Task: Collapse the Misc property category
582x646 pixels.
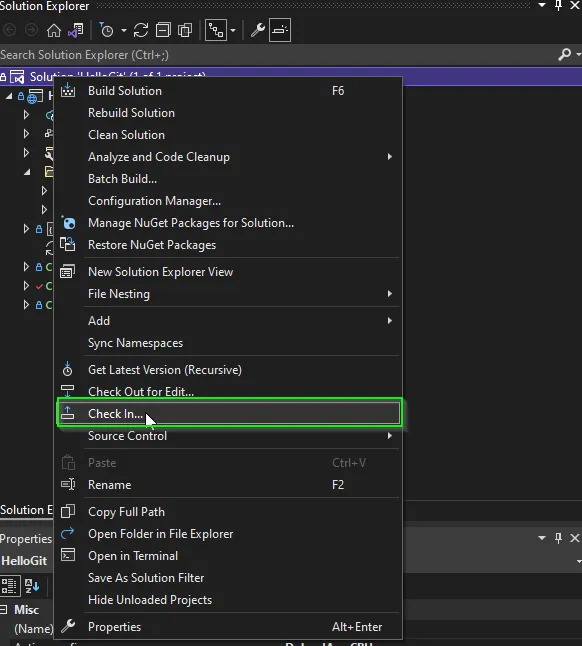Action: (x=4, y=609)
